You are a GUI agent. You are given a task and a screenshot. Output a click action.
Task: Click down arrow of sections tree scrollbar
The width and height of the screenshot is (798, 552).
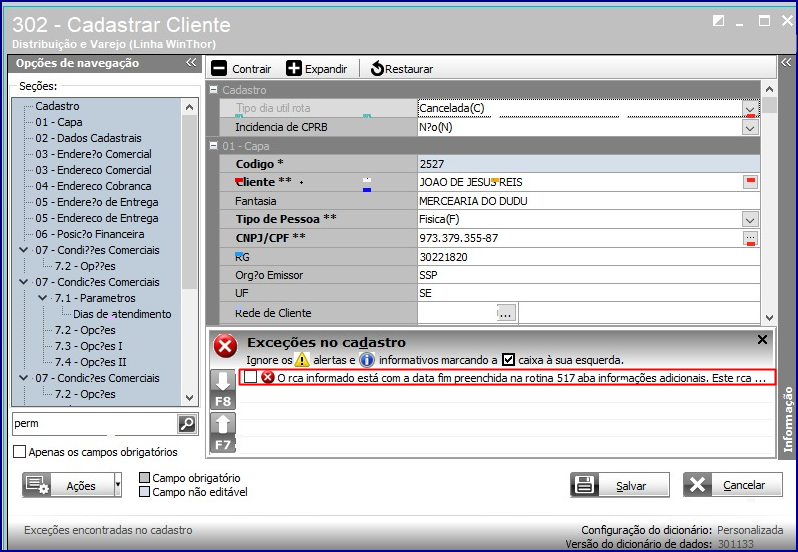[x=189, y=398]
